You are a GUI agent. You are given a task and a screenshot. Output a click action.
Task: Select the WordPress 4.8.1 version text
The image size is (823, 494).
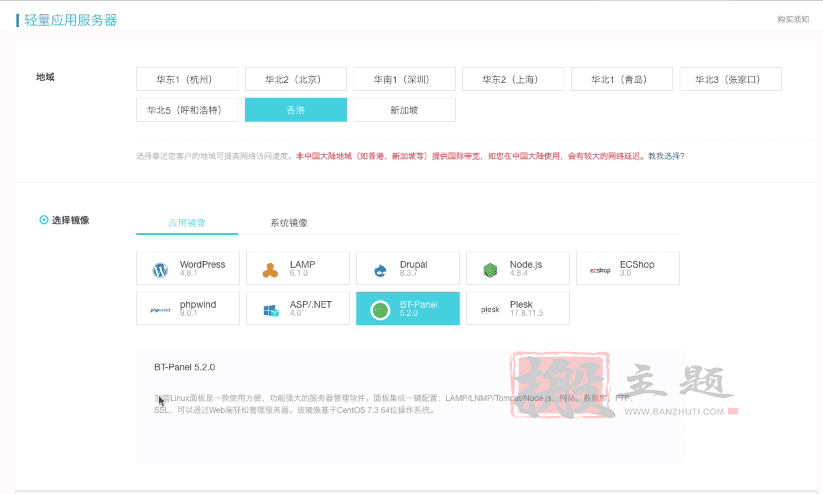click(x=188, y=273)
